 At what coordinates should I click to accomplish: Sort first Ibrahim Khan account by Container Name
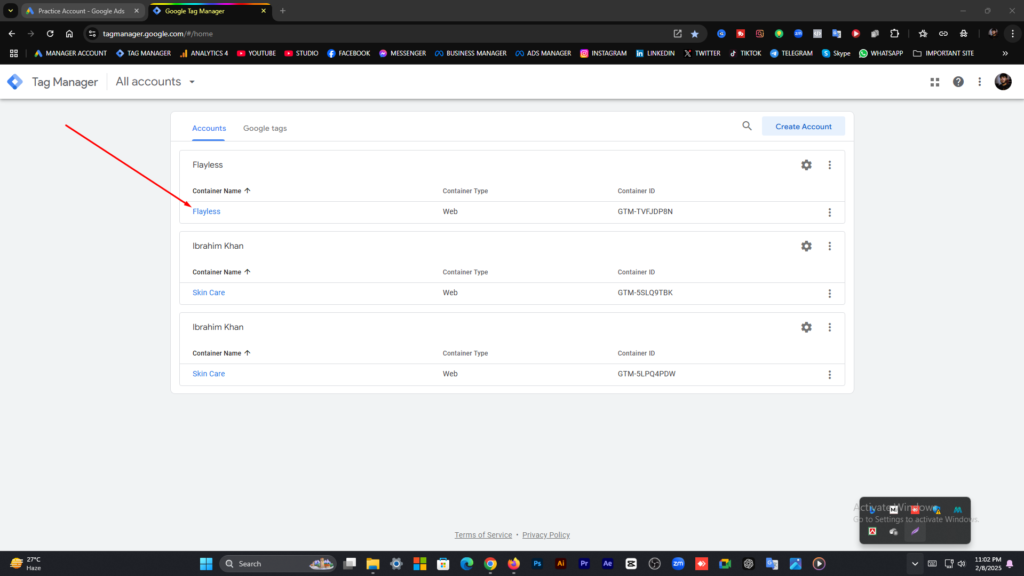(221, 272)
